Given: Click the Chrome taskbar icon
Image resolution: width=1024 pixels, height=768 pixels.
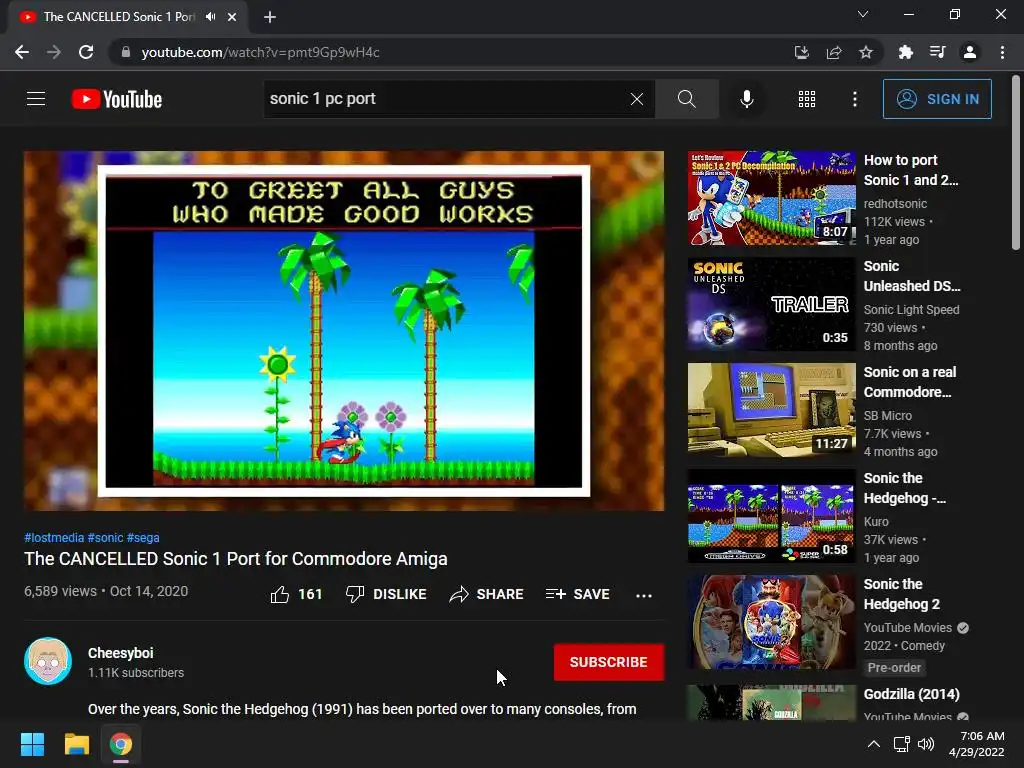Looking at the screenshot, I should tap(121, 744).
